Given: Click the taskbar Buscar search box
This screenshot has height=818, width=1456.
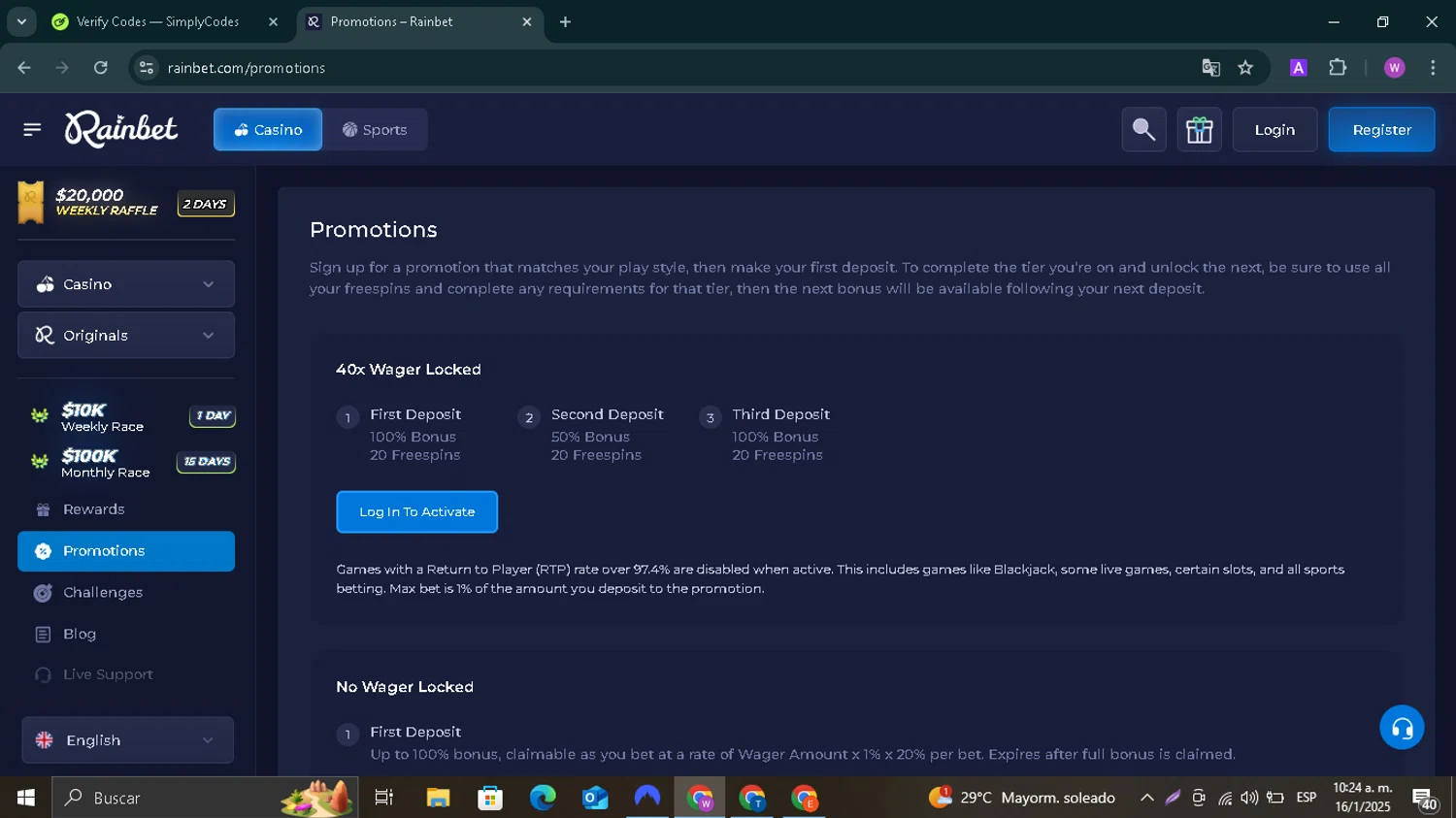Looking at the screenshot, I should (205, 798).
